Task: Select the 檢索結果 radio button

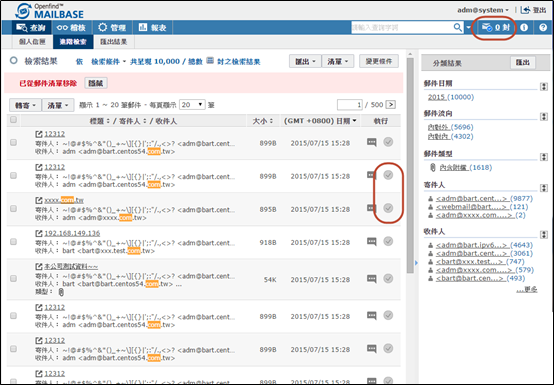Action: tap(14, 61)
